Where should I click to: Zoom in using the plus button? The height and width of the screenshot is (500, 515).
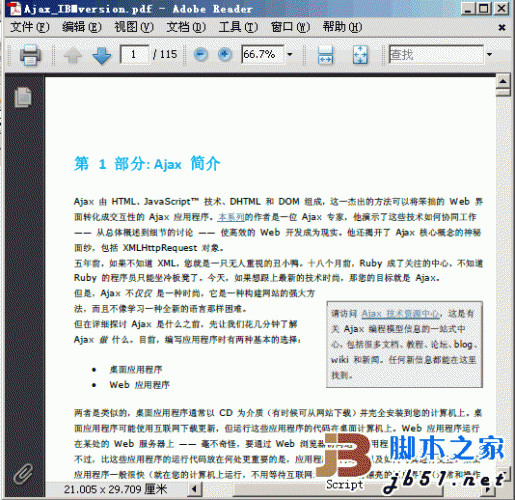225,54
